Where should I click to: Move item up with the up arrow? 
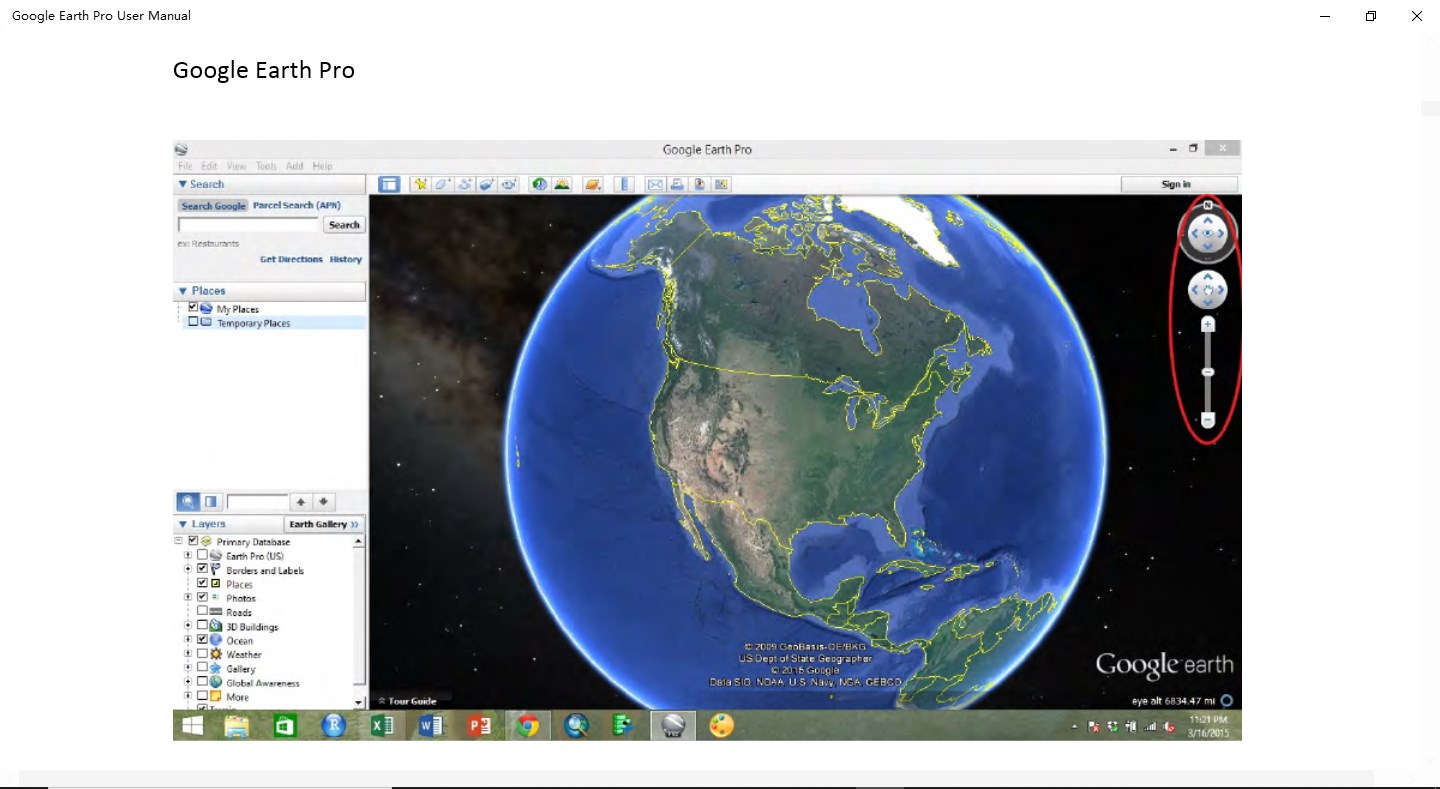click(301, 502)
